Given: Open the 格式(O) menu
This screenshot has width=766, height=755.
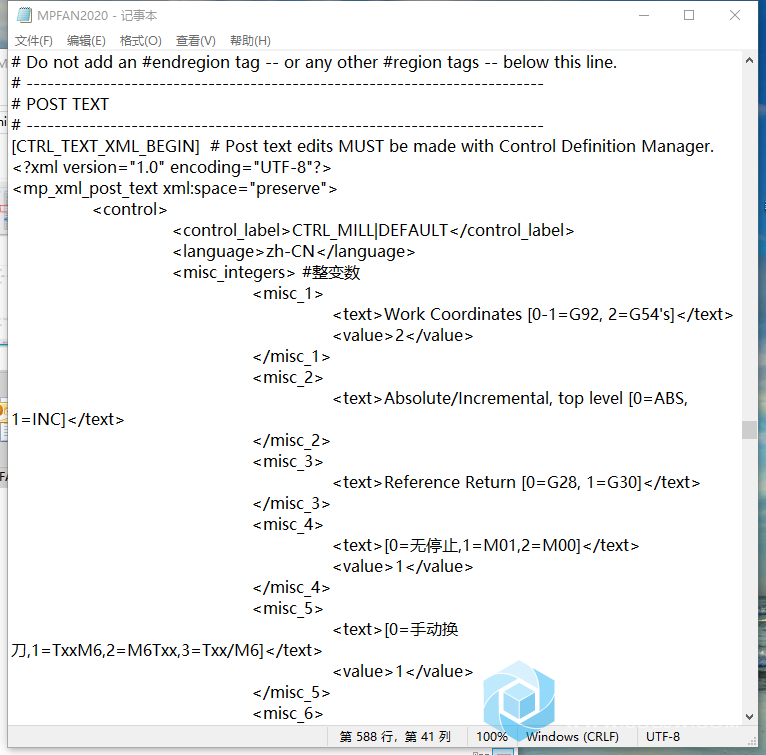Looking at the screenshot, I should click(141, 41).
